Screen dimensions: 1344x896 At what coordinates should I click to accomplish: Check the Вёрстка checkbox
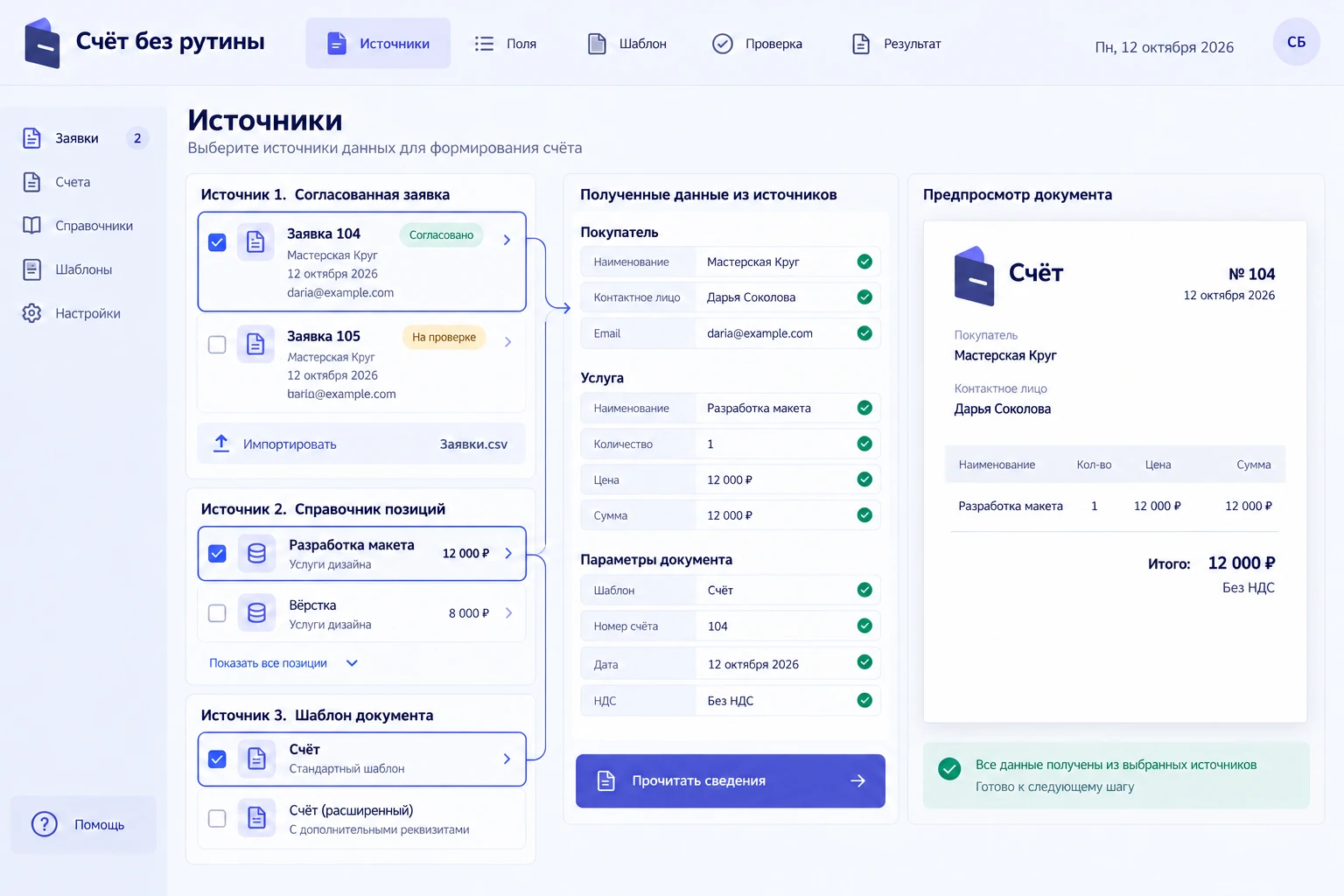click(217, 613)
